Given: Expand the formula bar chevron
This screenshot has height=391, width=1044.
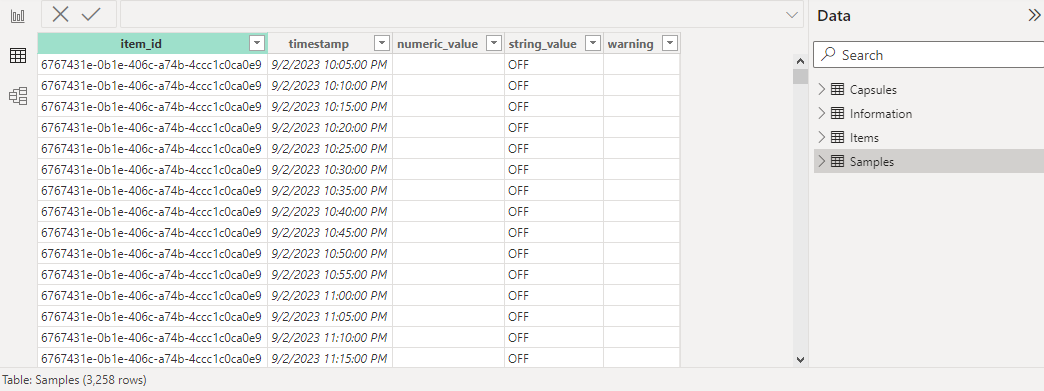Looking at the screenshot, I should point(792,15).
